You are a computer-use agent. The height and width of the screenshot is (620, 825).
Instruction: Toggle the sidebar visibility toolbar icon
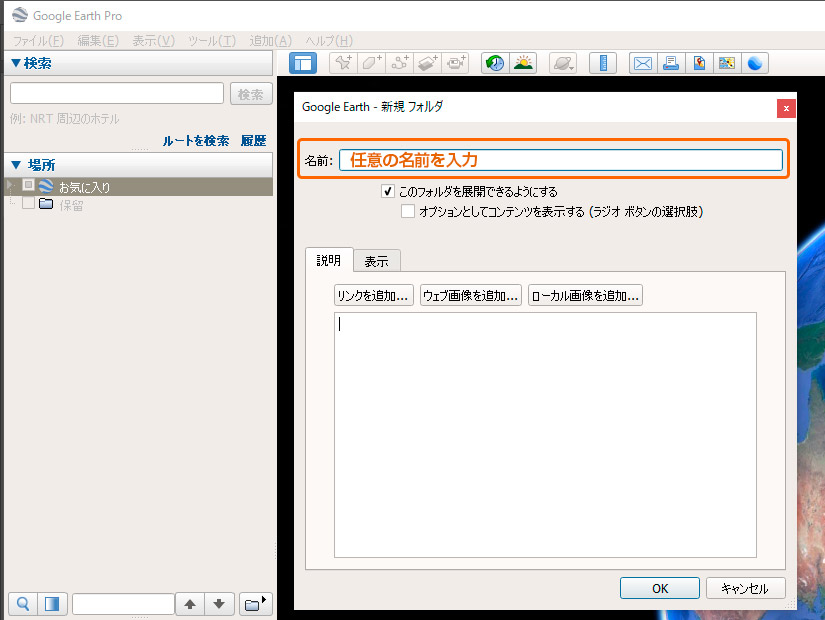pyautogui.click(x=303, y=63)
